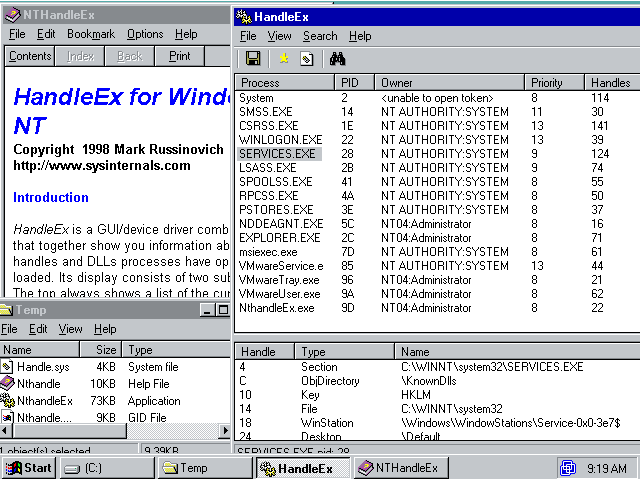This screenshot has height=479, width=640.
Task: Open the Help menu in HandleEx
Action: click(360, 36)
